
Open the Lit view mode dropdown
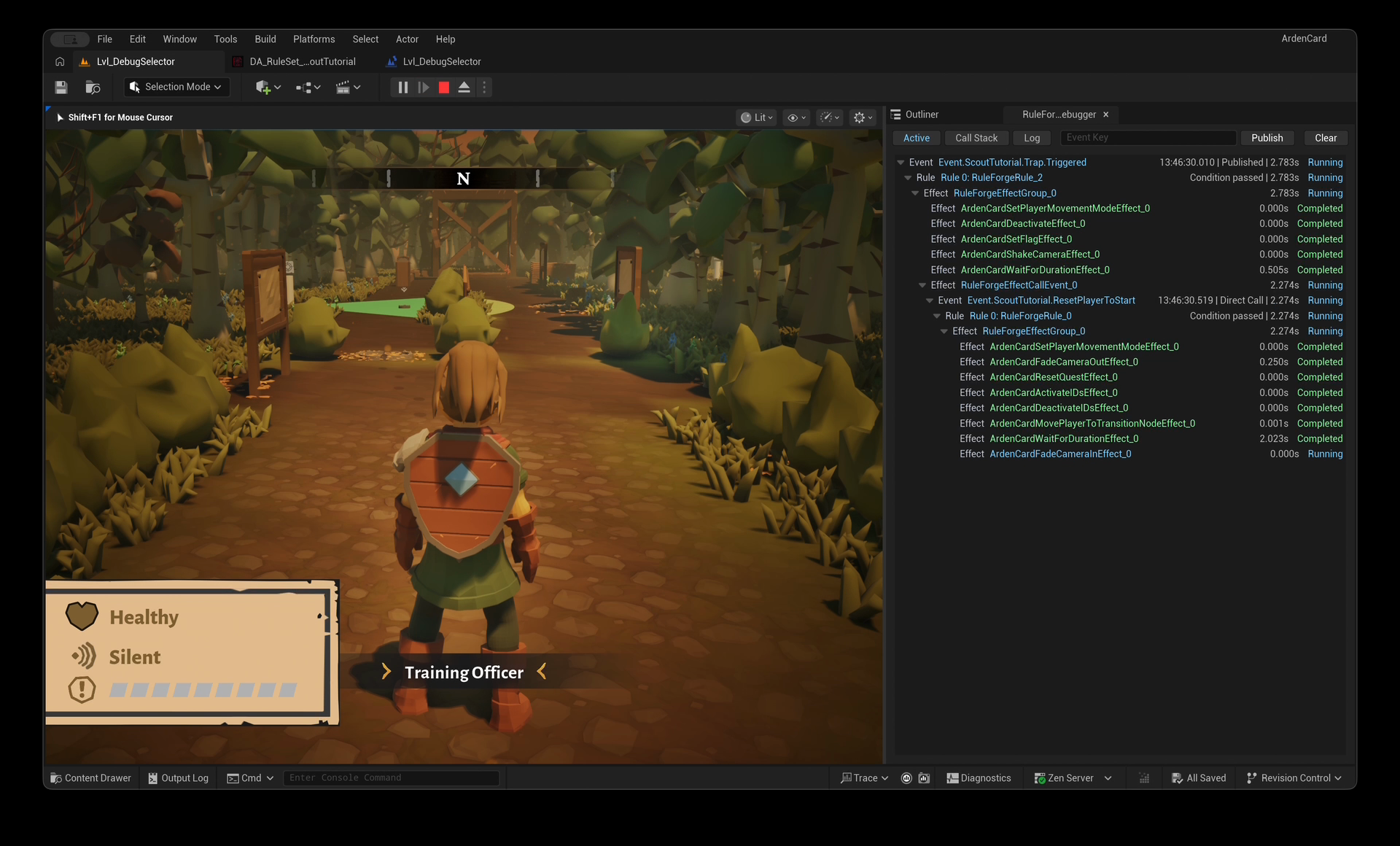756,117
